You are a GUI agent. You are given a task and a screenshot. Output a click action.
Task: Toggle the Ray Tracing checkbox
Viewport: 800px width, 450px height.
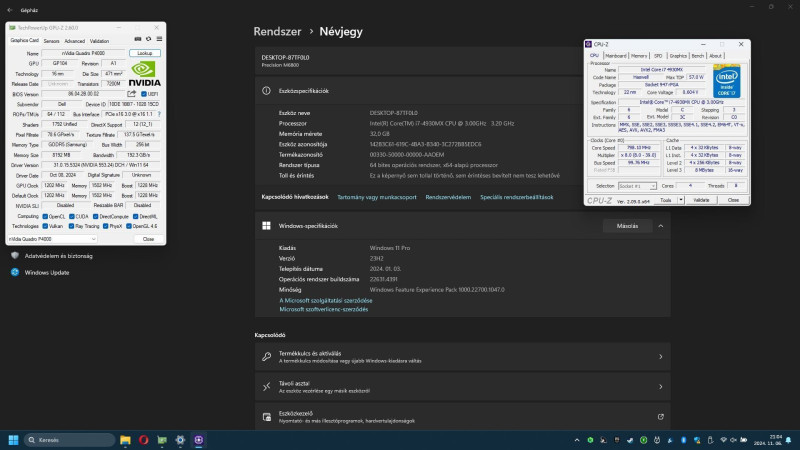(x=72, y=226)
